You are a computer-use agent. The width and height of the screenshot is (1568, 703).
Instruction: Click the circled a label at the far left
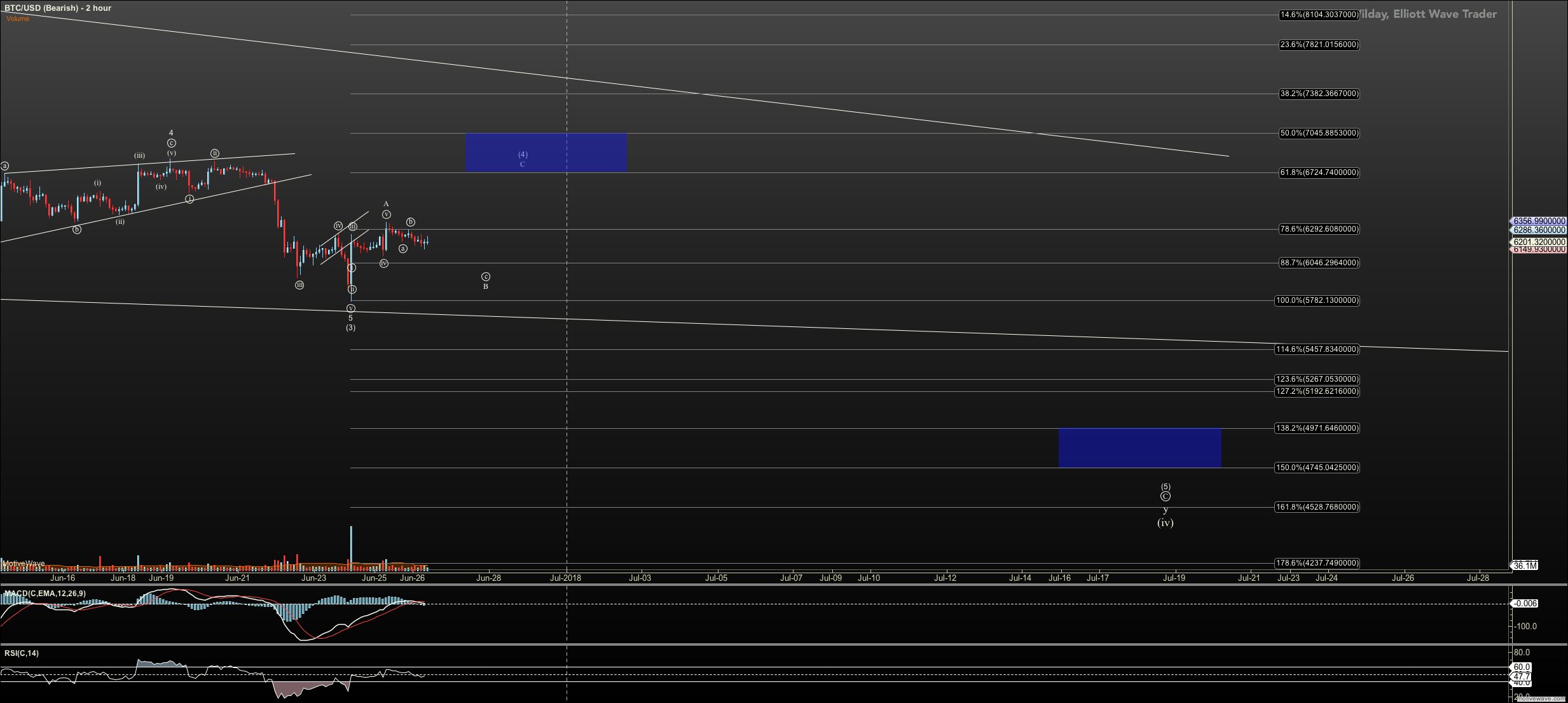click(x=4, y=166)
